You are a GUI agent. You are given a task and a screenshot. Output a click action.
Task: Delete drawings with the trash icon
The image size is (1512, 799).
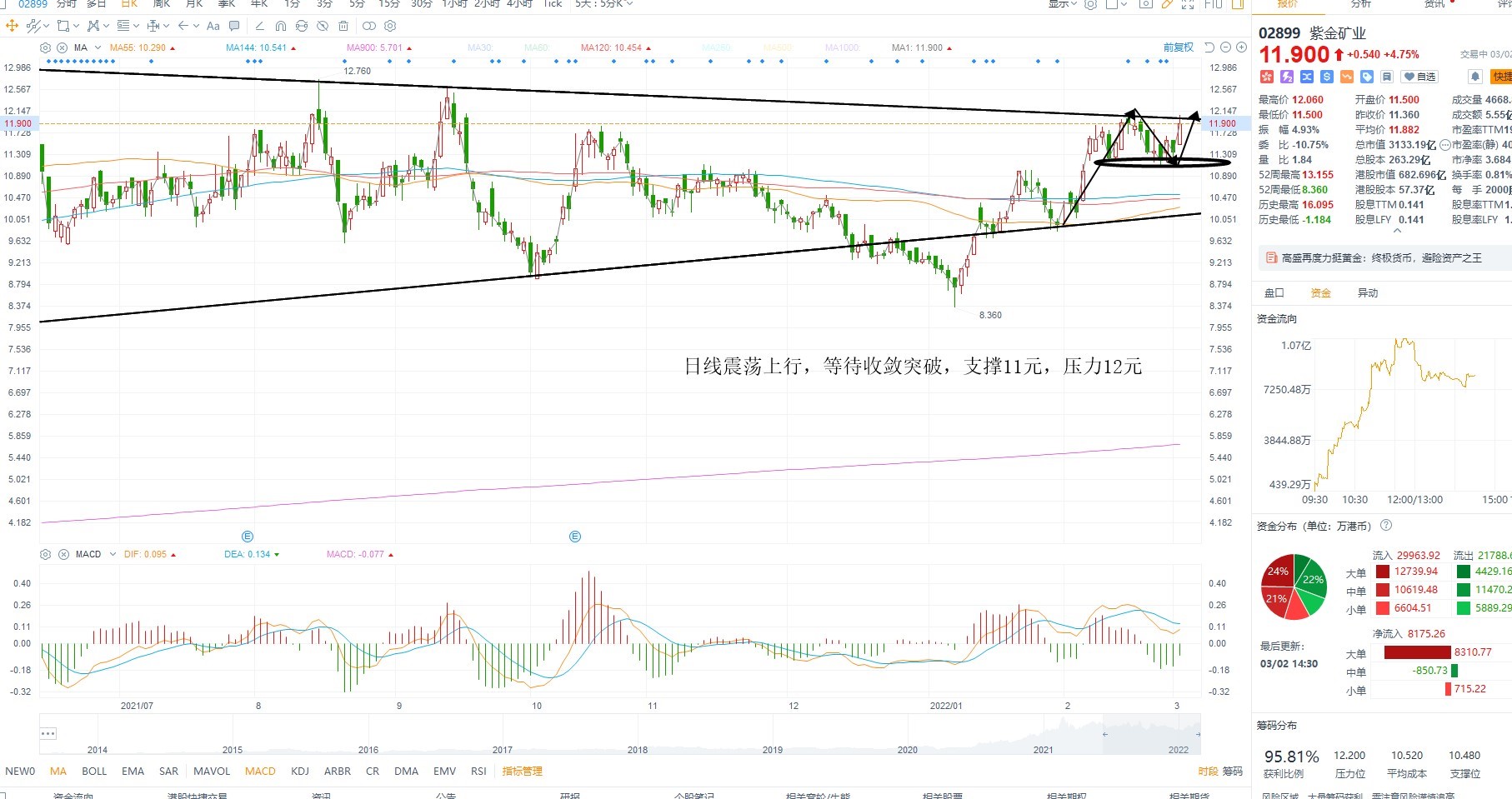coord(343,26)
